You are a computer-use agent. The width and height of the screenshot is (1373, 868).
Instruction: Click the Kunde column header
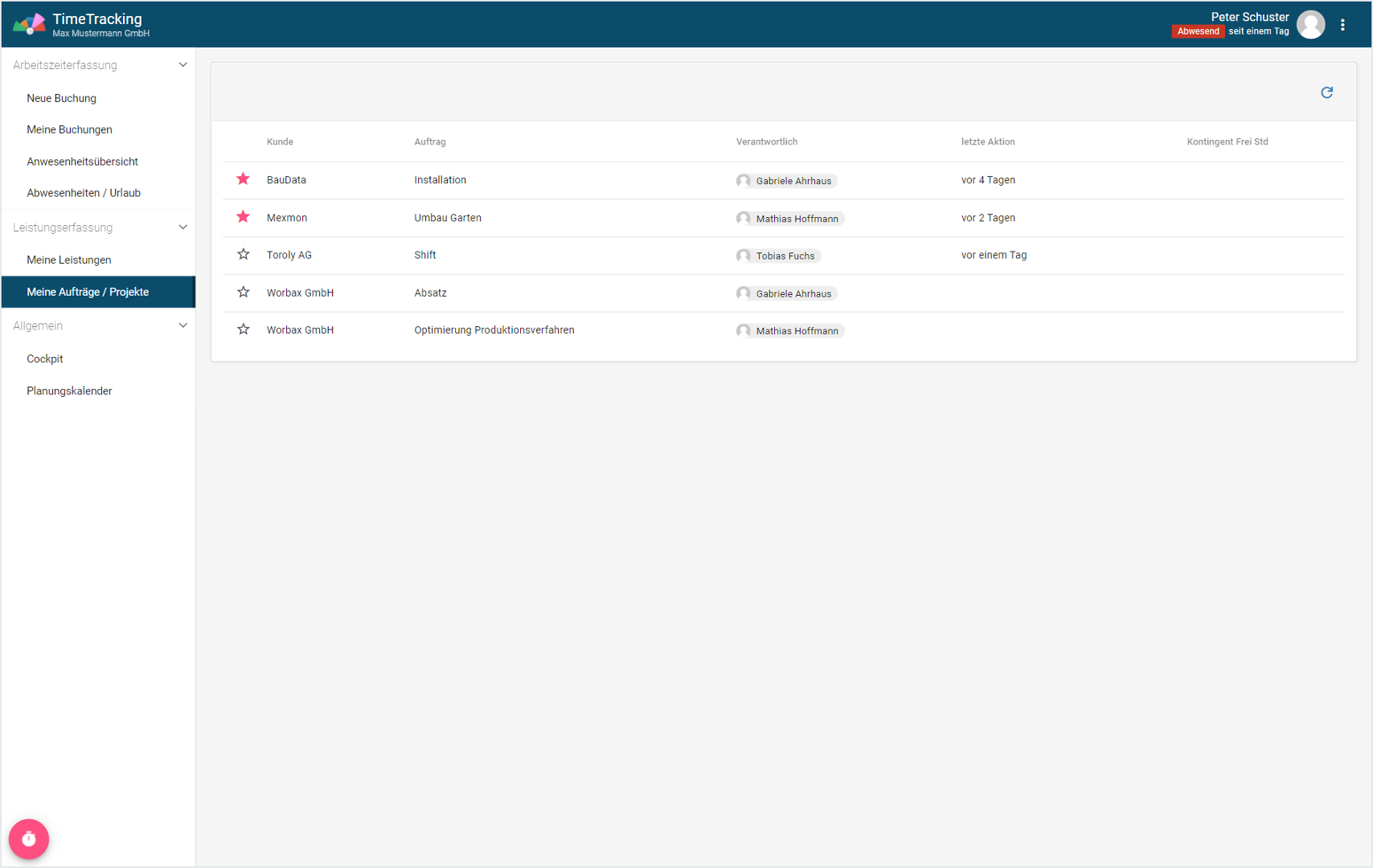(280, 142)
